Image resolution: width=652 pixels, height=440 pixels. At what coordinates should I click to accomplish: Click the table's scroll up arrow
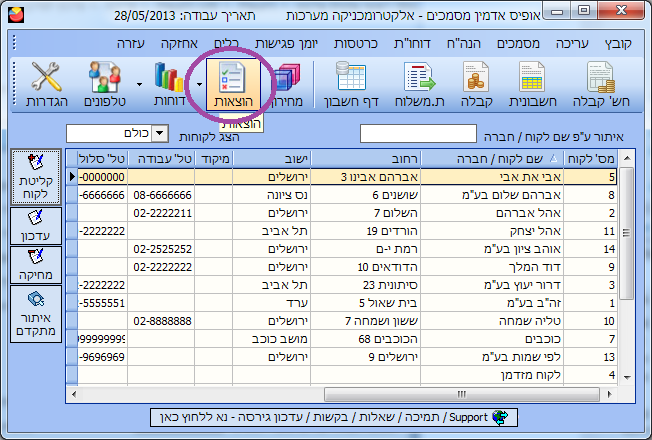tap(627, 158)
